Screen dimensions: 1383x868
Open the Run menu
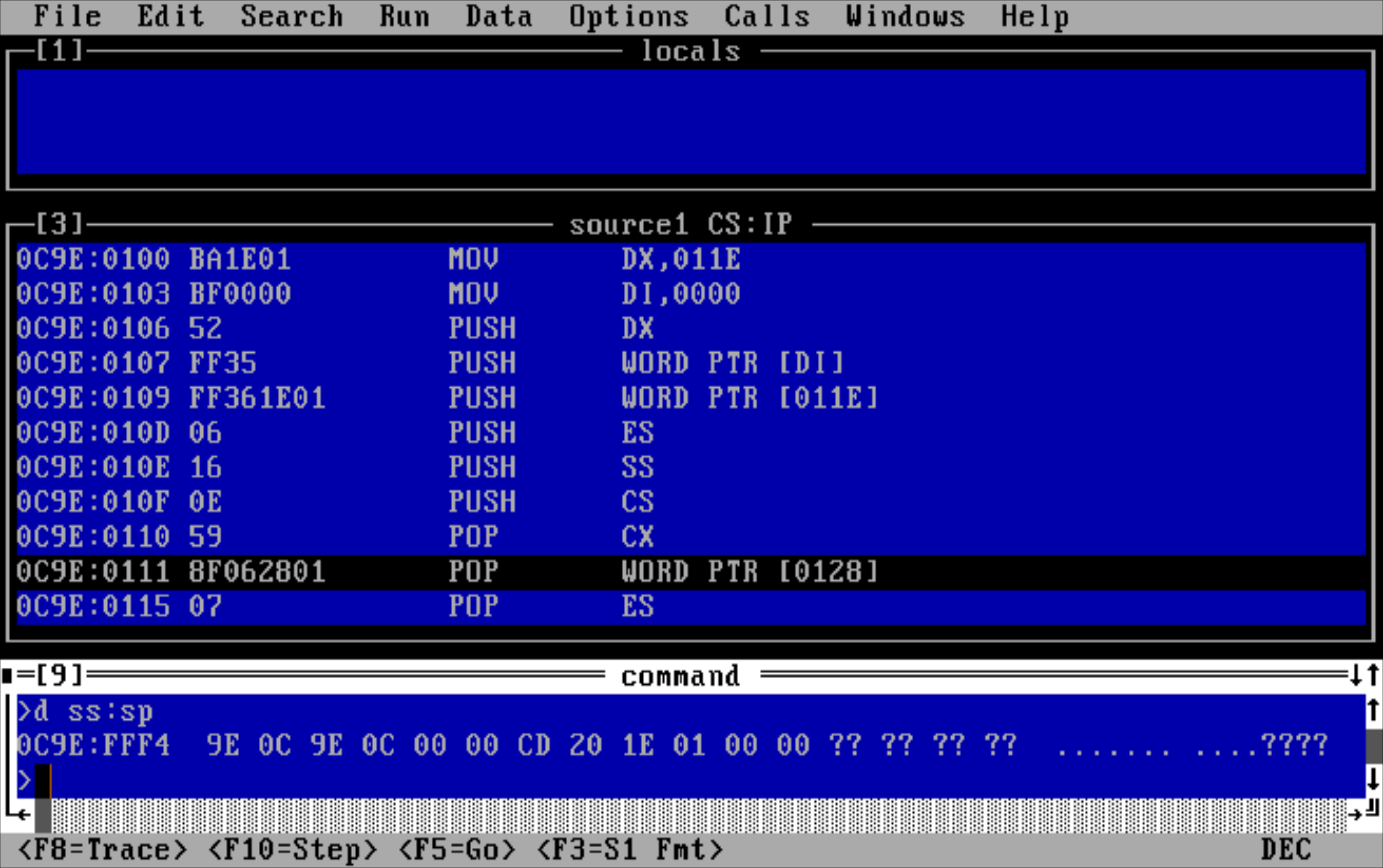click(x=404, y=16)
